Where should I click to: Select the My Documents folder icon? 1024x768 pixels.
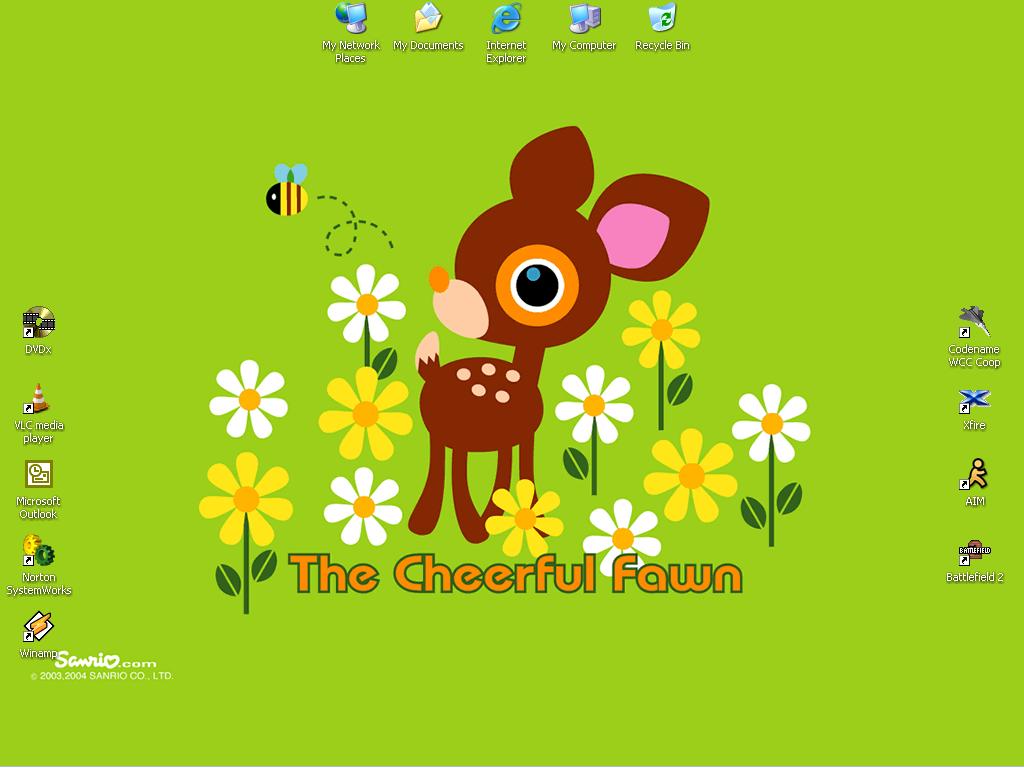click(x=428, y=18)
